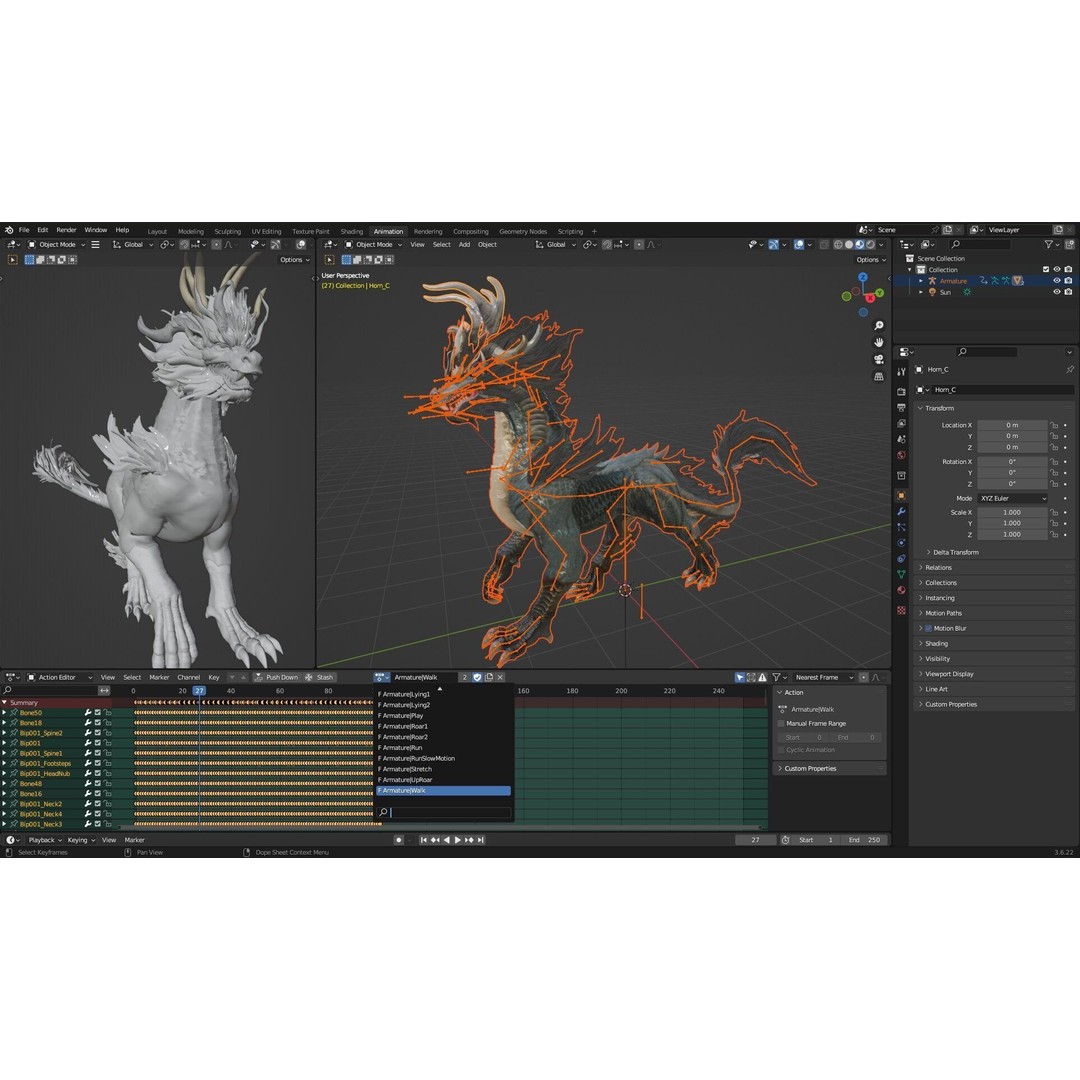Enable Manual Frame Range checkbox
Image resolution: width=1080 pixels, height=1080 pixels.
coord(781,723)
